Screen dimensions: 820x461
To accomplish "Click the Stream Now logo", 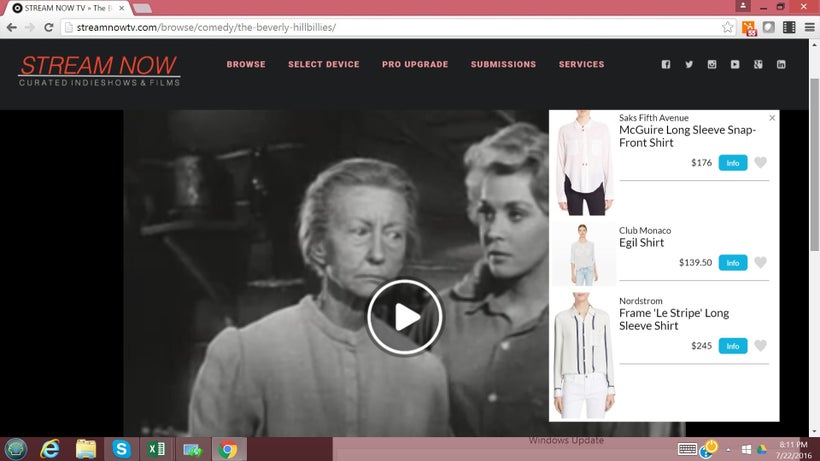I will (99, 71).
